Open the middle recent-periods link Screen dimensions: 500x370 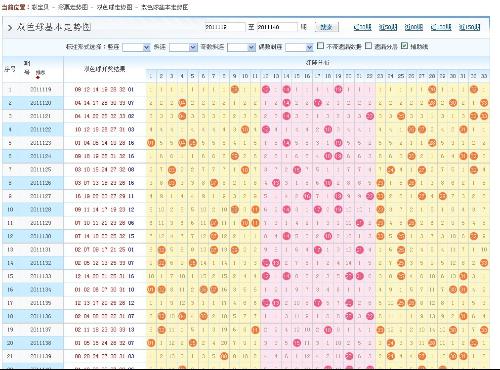pyautogui.click(x=414, y=27)
